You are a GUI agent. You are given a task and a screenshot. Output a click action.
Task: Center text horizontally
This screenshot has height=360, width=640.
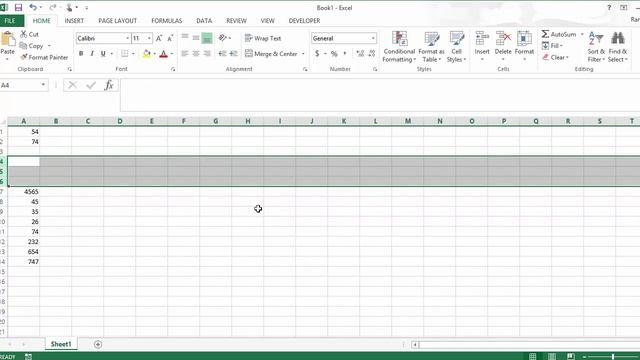click(x=196, y=53)
